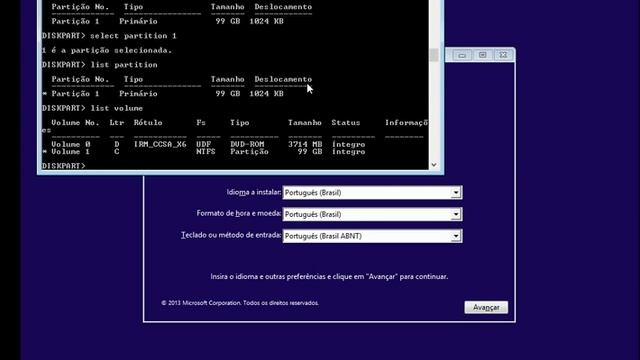This screenshot has height=360, width=640.
Task: Click the 'DVD-ROM' type entry
Action: tap(247, 144)
